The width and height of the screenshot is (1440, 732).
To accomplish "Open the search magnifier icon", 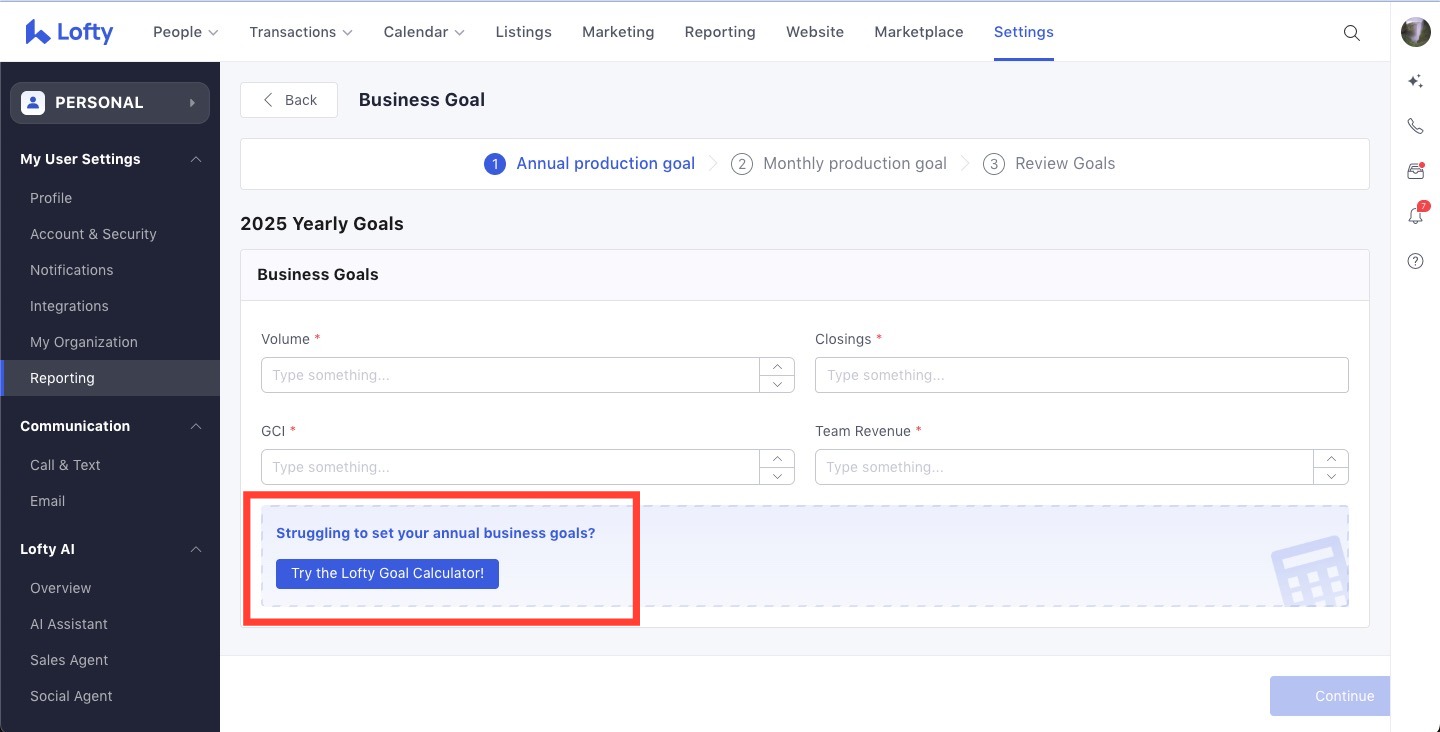I will [x=1351, y=32].
